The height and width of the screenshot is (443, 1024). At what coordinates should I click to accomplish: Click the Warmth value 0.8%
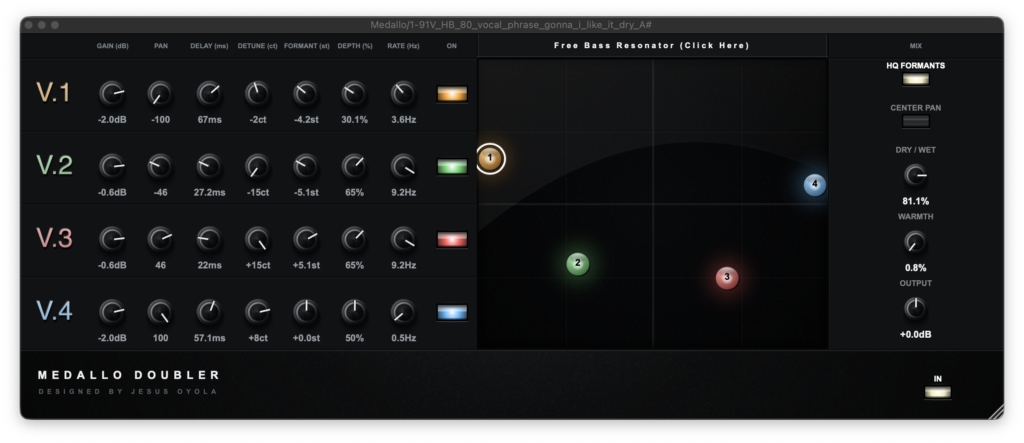pos(916,268)
